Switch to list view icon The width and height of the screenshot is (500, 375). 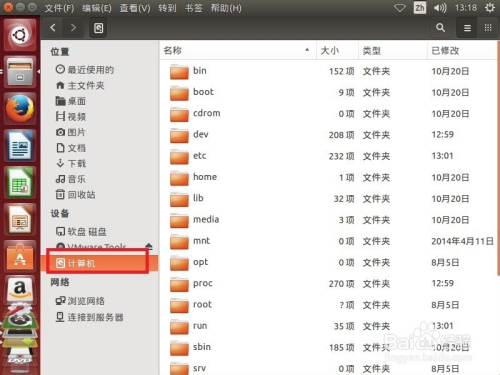click(467, 28)
